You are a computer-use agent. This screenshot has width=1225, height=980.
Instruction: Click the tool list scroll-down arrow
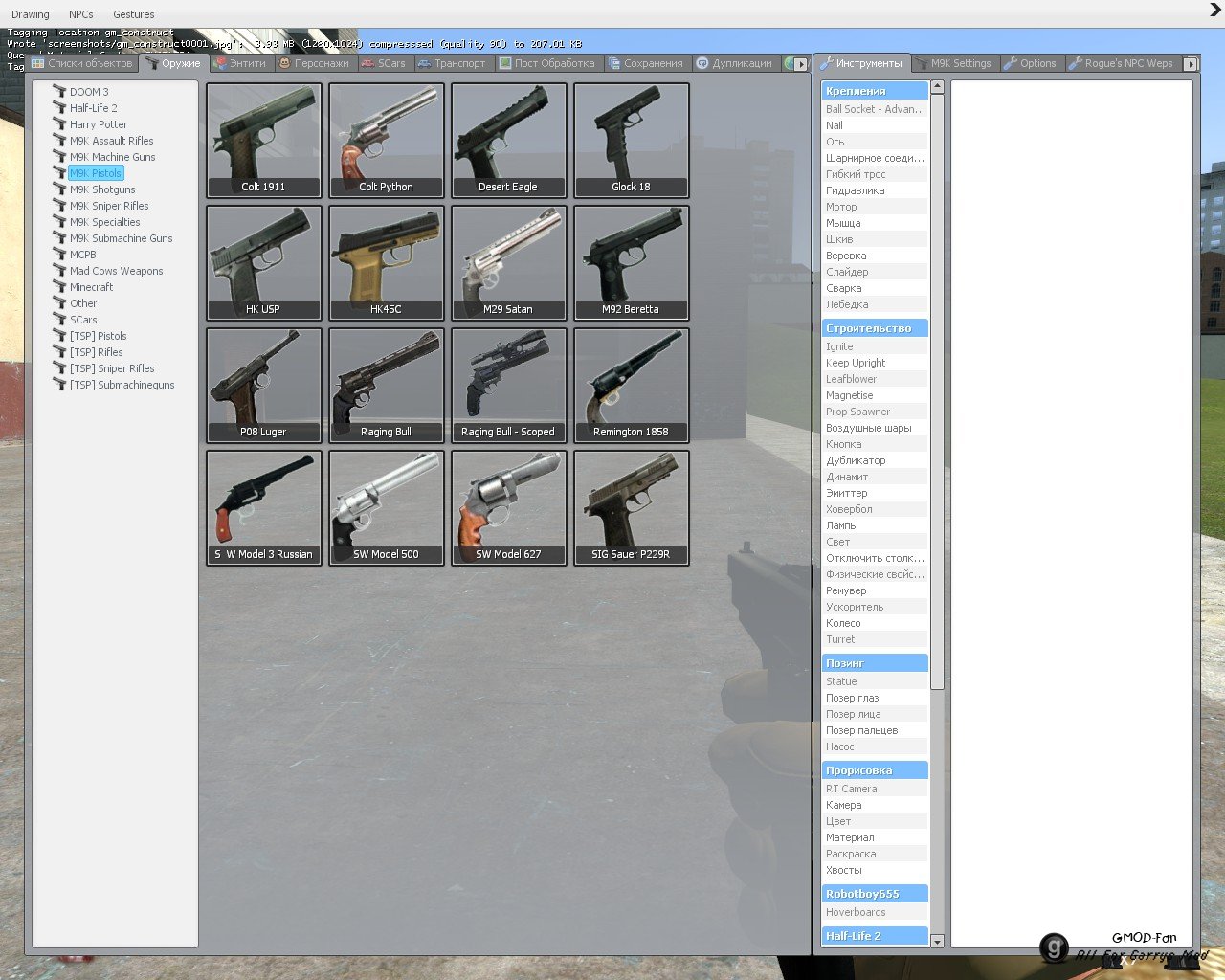pyautogui.click(x=937, y=942)
